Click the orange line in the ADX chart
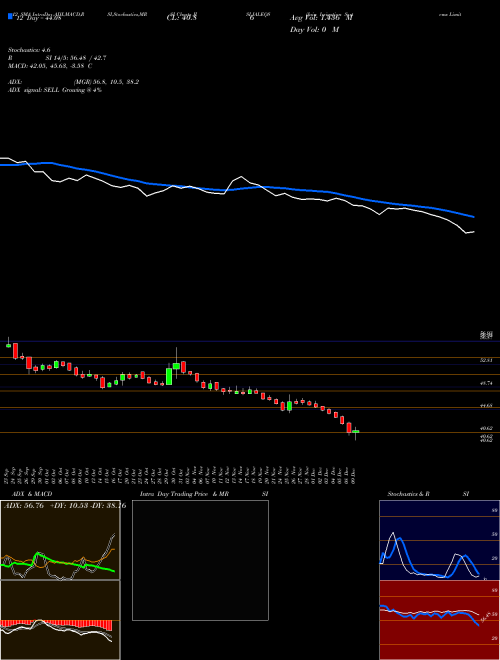This screenshot has height=660, width=500. pos(59,560)
